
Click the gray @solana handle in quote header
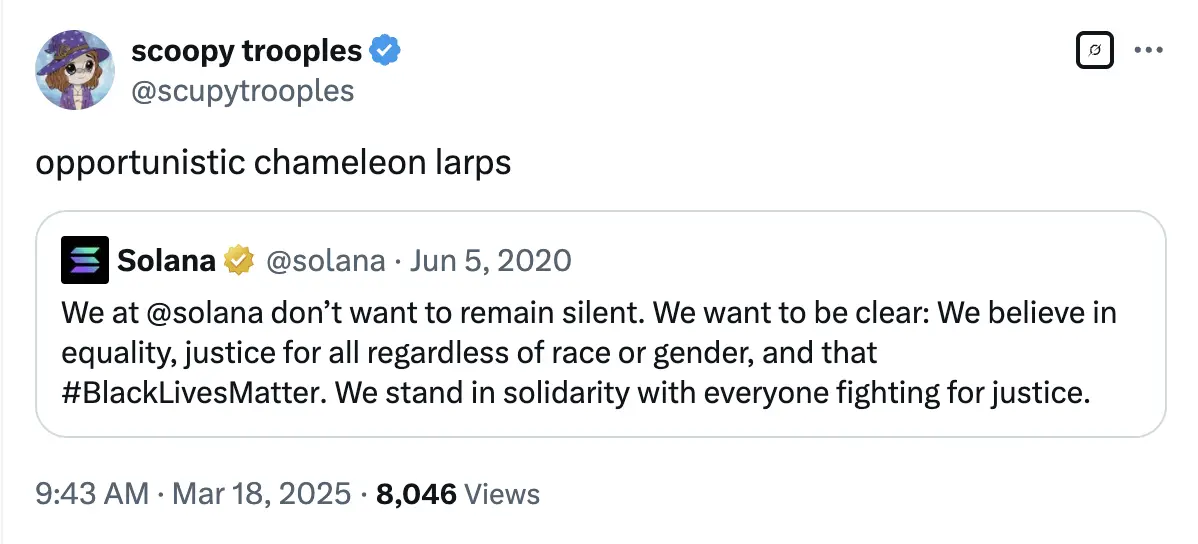tap(324, 261)
